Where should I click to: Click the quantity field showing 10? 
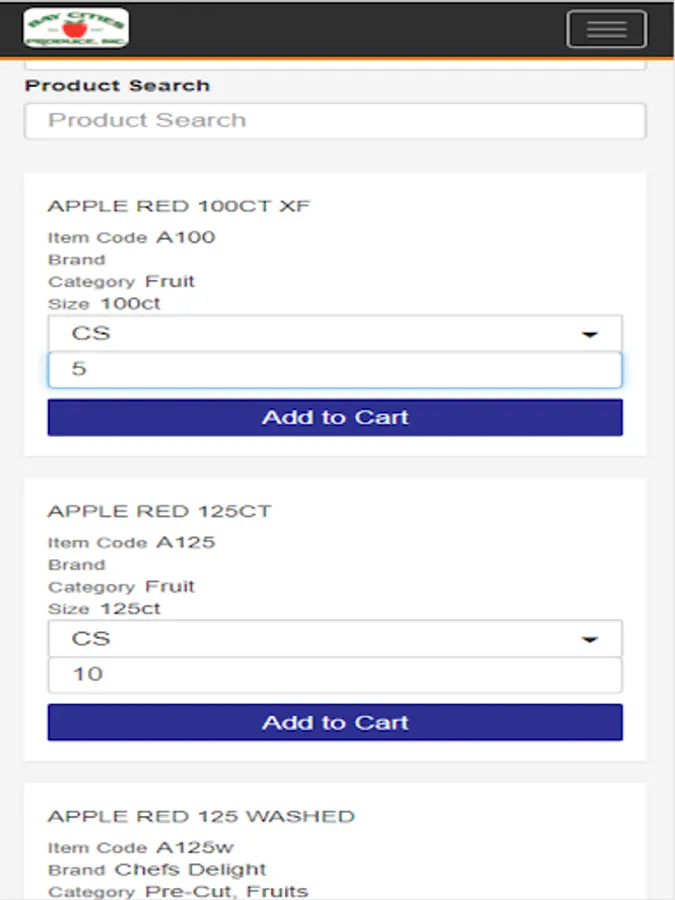point(335,675)
